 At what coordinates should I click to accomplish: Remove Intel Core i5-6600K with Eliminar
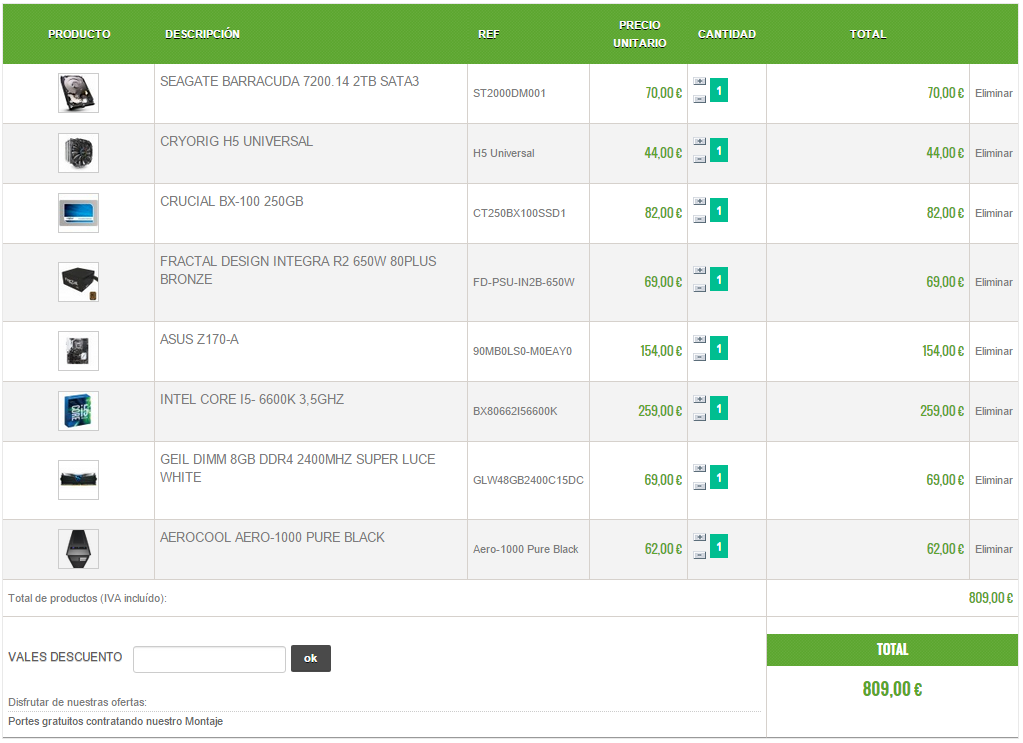click(994, 412)
